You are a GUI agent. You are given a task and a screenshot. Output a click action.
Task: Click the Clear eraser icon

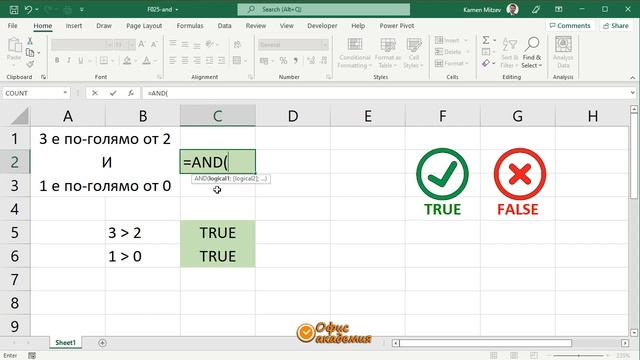pyautogui.click(x=485, y=63)
